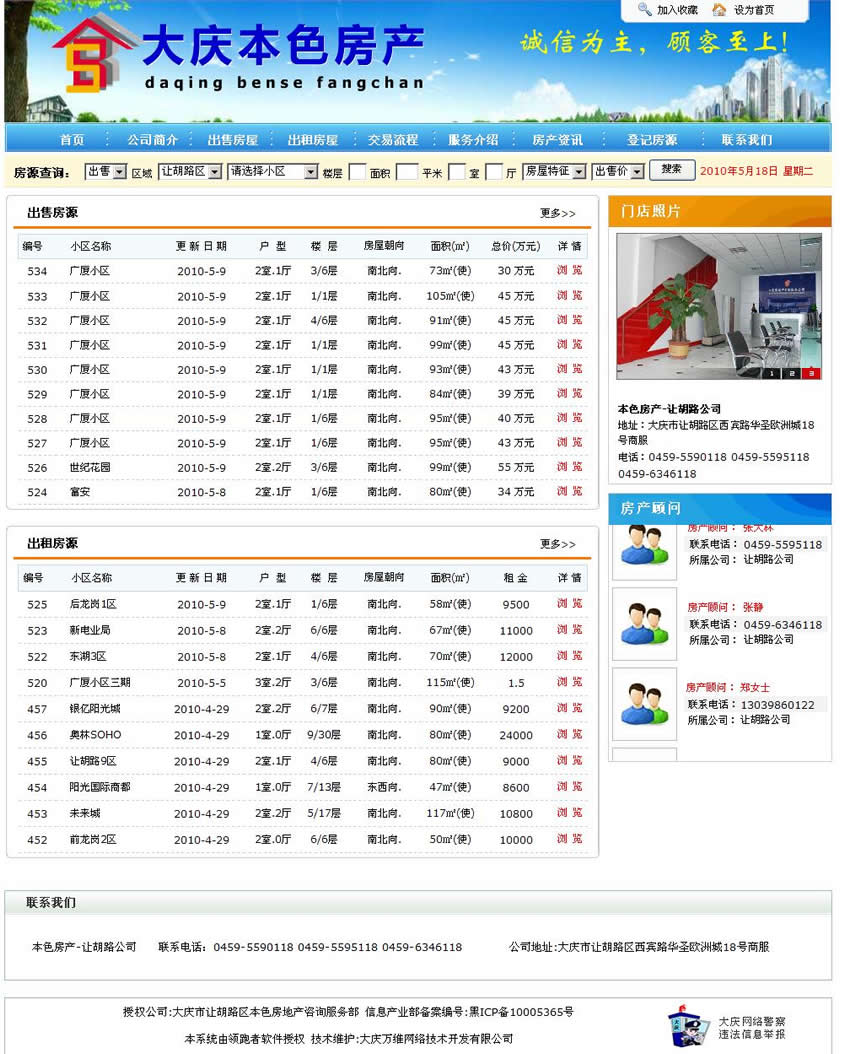This screenshot has width=845, height=1054.
Task: Click 更多>> in the 出租房源 section
Action: click(557, 544)
